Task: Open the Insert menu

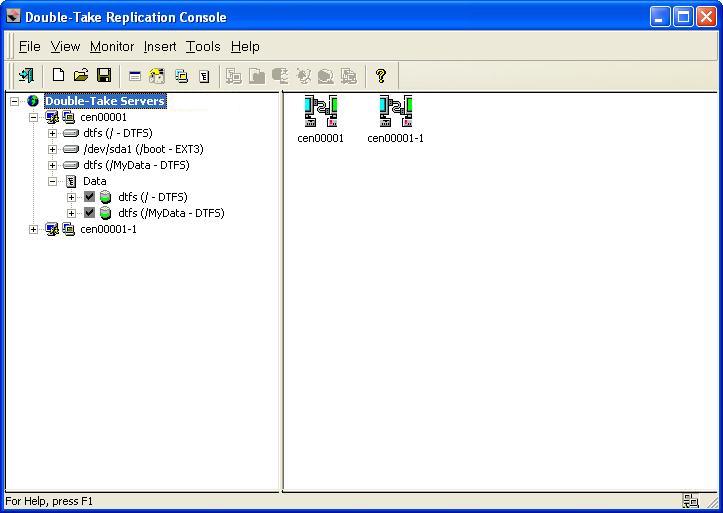Action: pyautogui.click(x=160, y=46)
